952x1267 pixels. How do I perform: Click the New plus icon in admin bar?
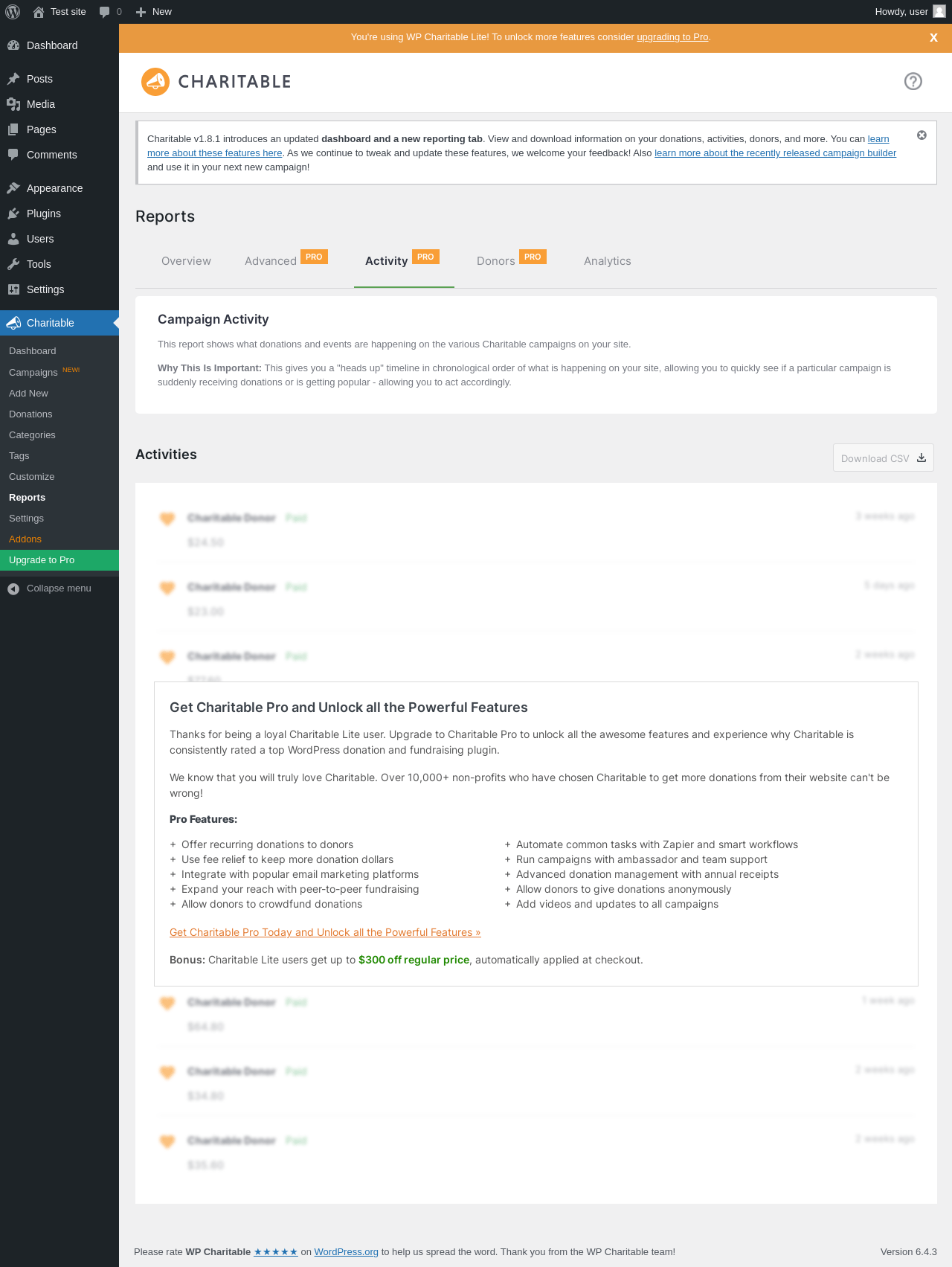141,12
